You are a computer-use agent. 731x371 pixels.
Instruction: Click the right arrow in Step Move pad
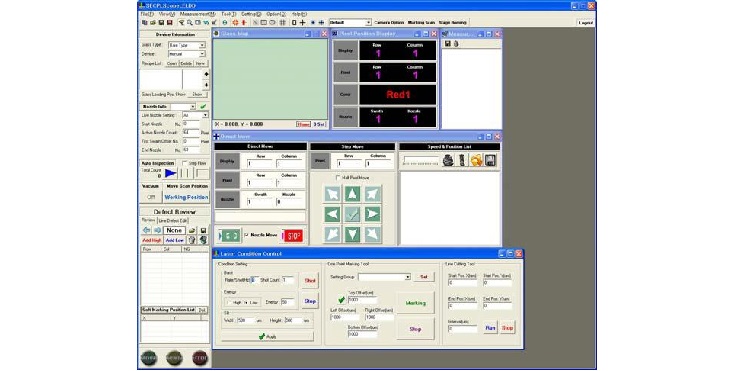coord(372,214)
